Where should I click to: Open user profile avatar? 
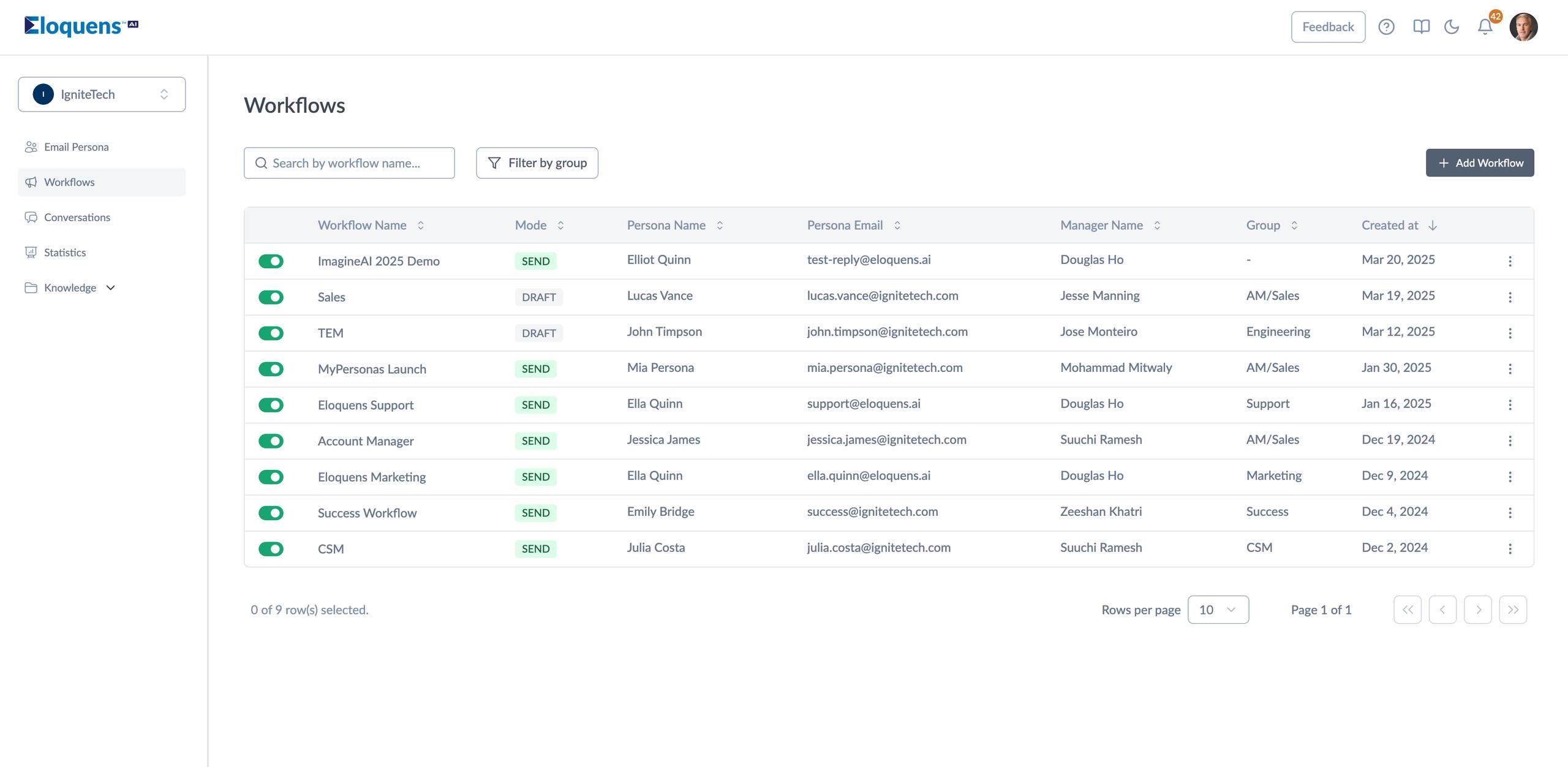tap(1523, 27)
